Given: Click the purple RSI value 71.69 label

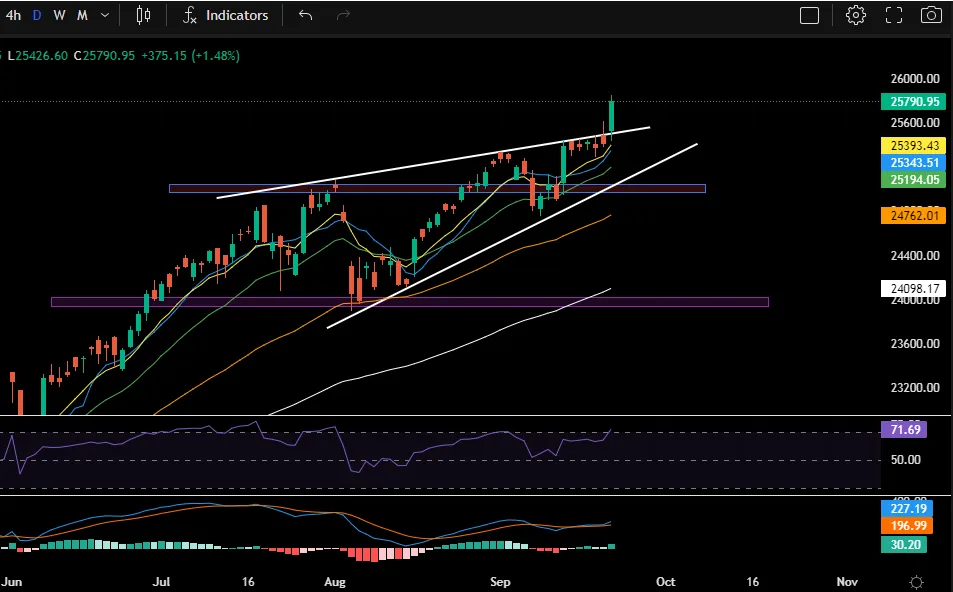Looking at the screenshot, I should (x=904, y=429).
